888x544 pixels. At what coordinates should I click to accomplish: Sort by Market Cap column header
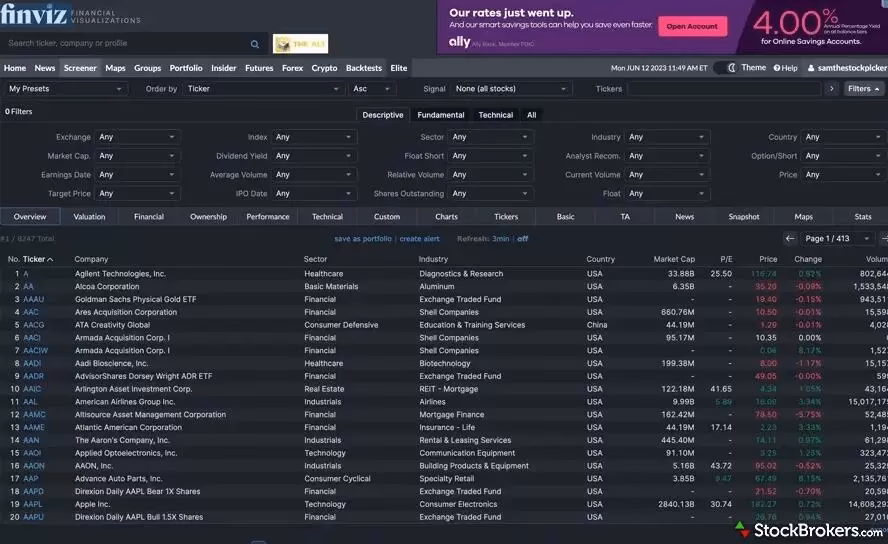click(x=674, y=259)
